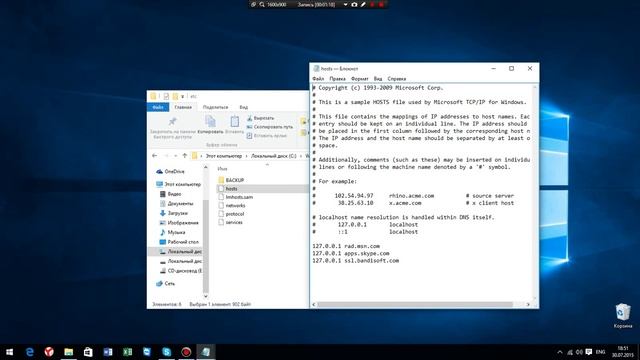Open recent locations dropdown in Explorer navigation
This screenshot has width=640, height=360.
click(x=176, y=156)
